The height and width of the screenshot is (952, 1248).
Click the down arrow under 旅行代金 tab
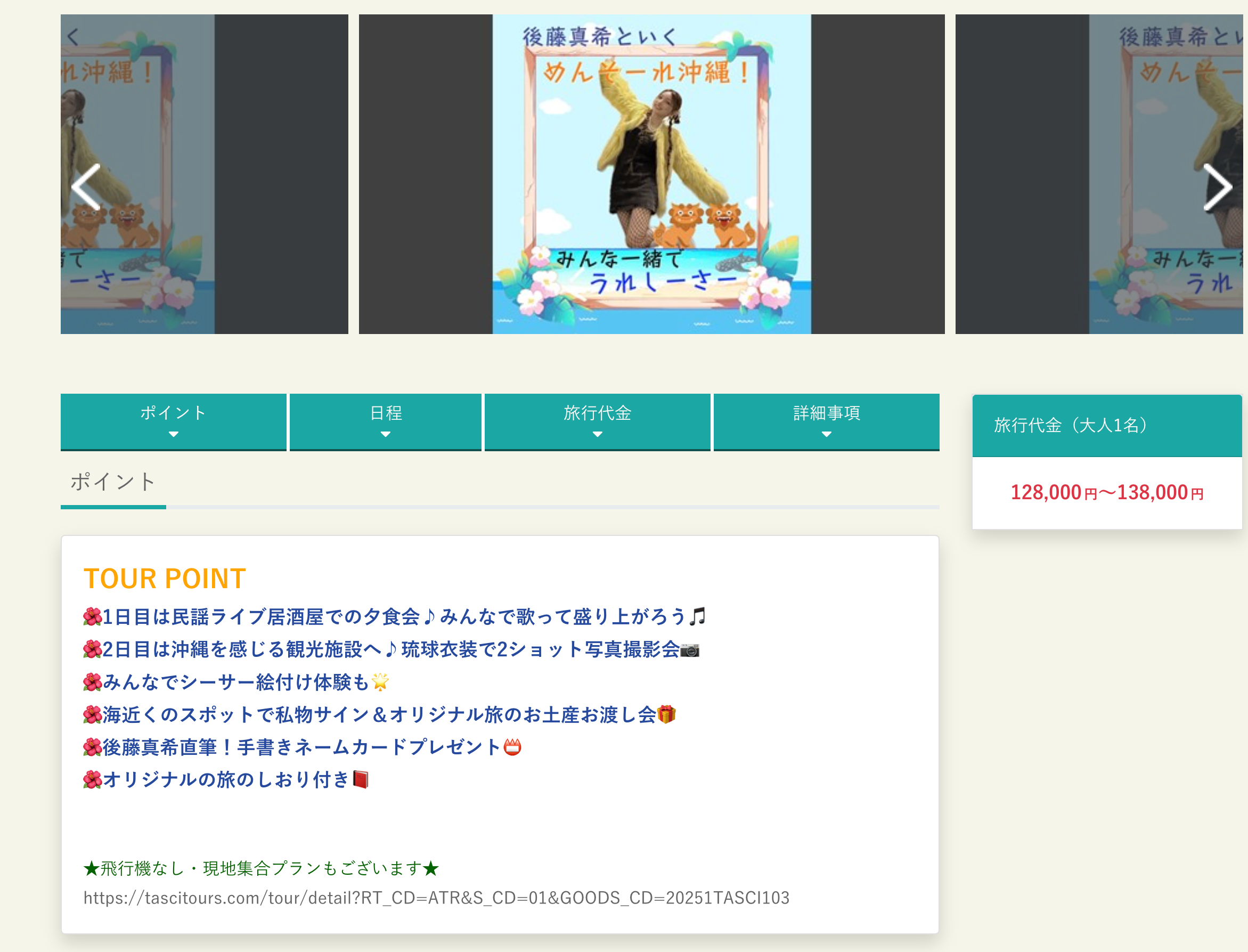pos(597,434)
